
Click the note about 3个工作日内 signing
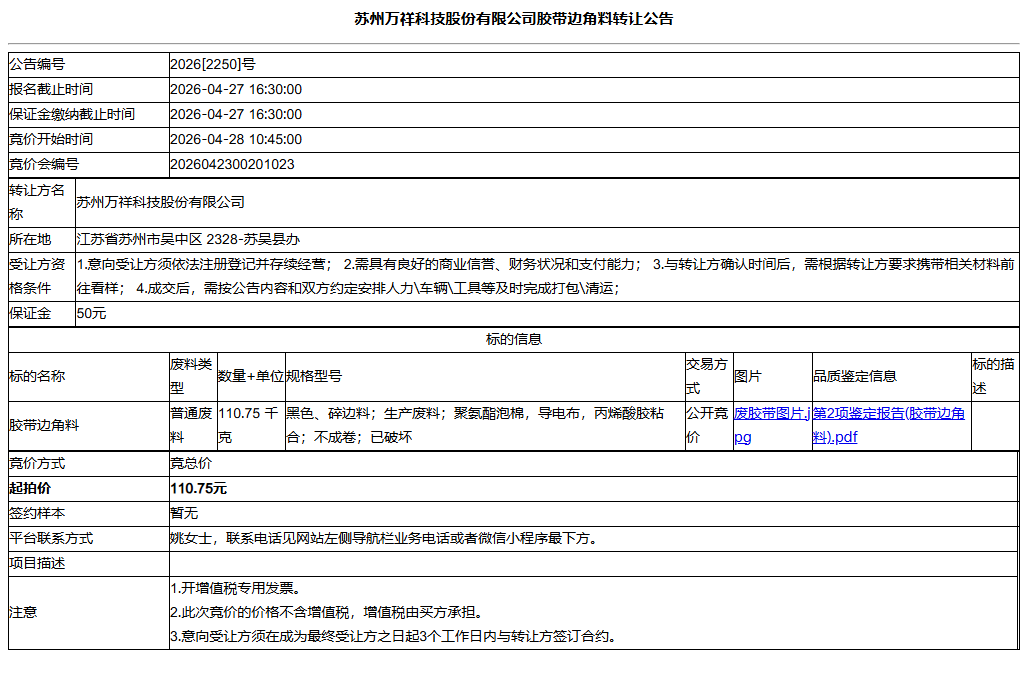394,636
